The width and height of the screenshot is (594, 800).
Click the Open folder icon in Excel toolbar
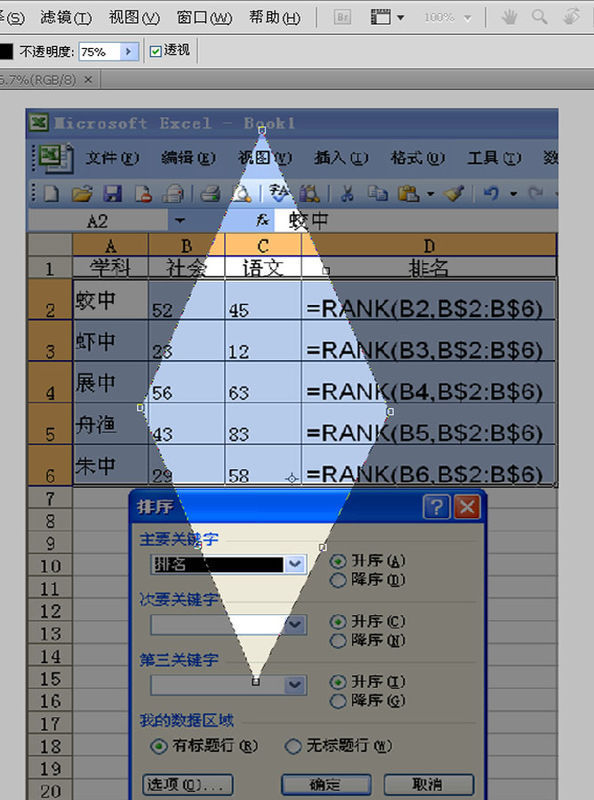[x=82, y=194]
